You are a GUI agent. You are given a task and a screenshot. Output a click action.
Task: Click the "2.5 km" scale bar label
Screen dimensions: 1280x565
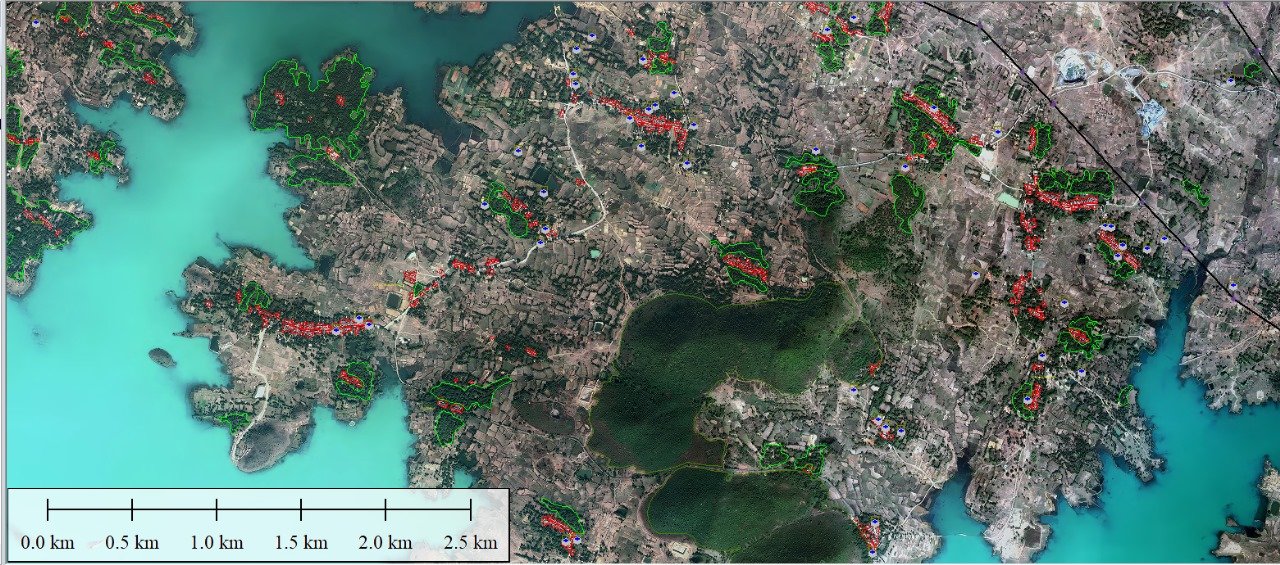point(470,543)
